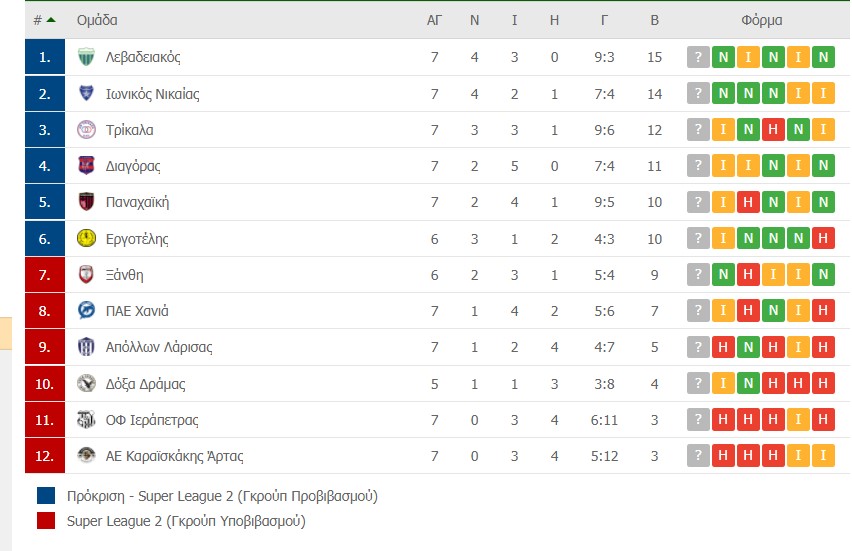Viewport: 852px width, 551px height.
Task: Click the Διαγόρας team crest icon
Action: tap(87, 166)
